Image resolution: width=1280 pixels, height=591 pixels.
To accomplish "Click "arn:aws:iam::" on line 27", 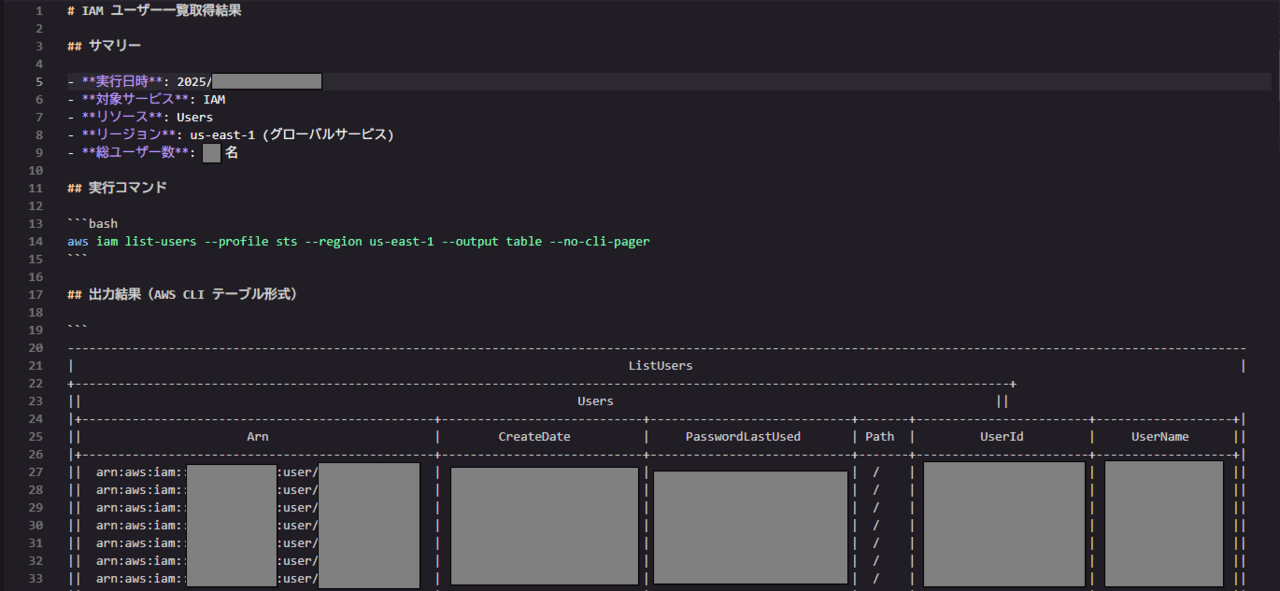I will point(142,472).
